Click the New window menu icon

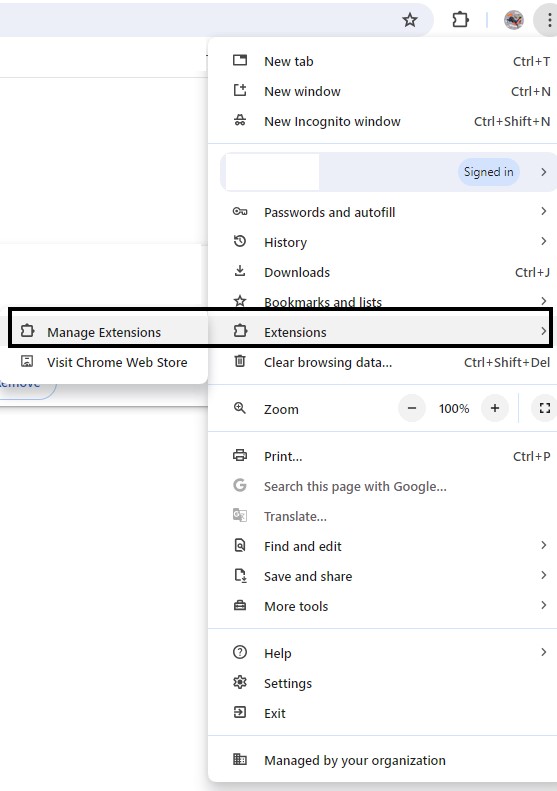(240, 90)
